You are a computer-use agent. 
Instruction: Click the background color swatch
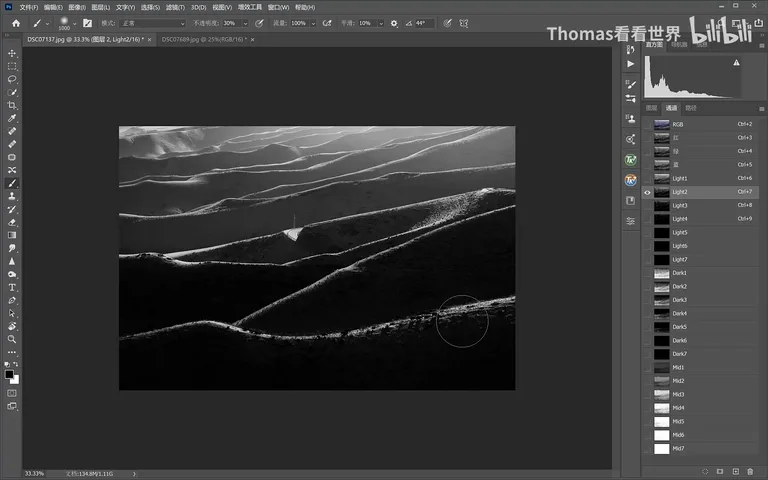coord(17,381)
